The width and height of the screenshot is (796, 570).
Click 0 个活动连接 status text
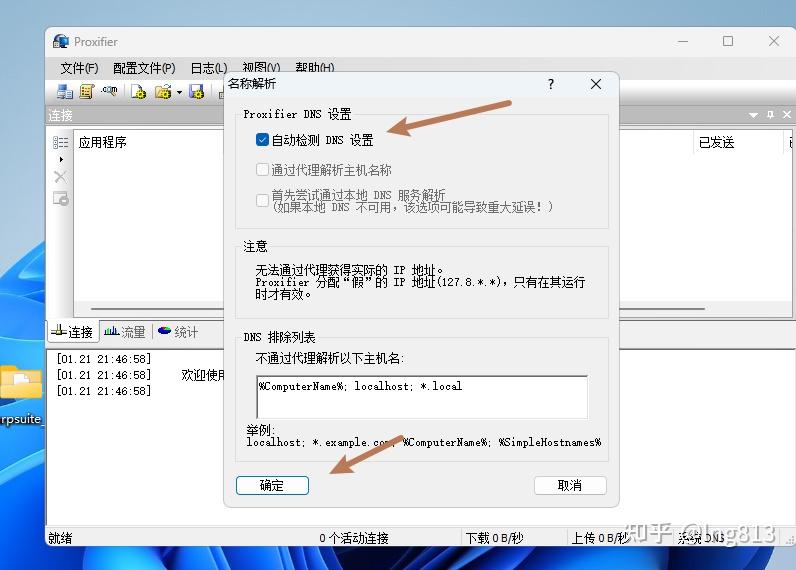pos(354,538)
